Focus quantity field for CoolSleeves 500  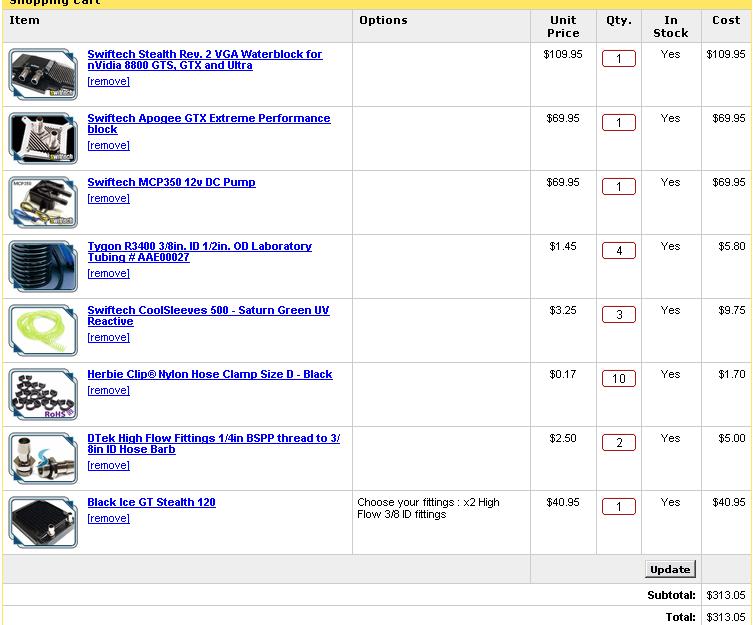[x=619, y=315]
